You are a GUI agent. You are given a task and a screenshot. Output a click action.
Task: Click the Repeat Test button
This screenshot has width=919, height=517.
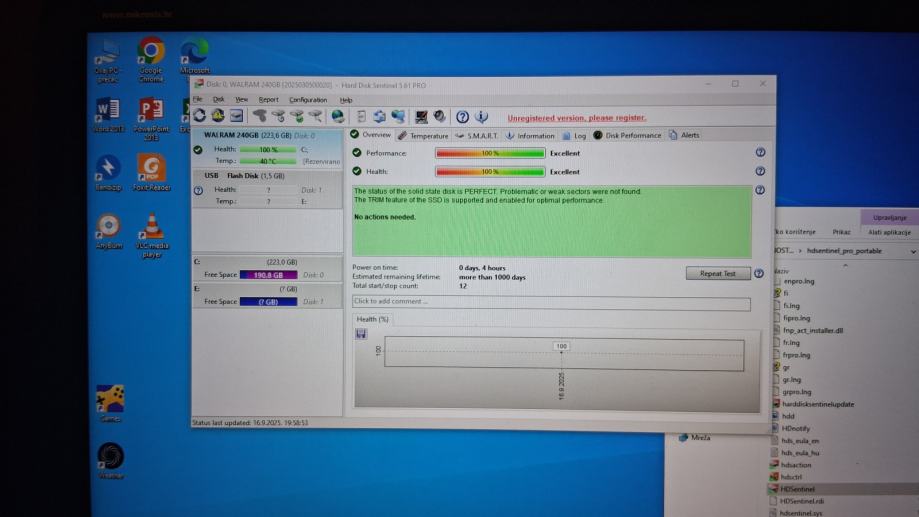tap(717, 273)
